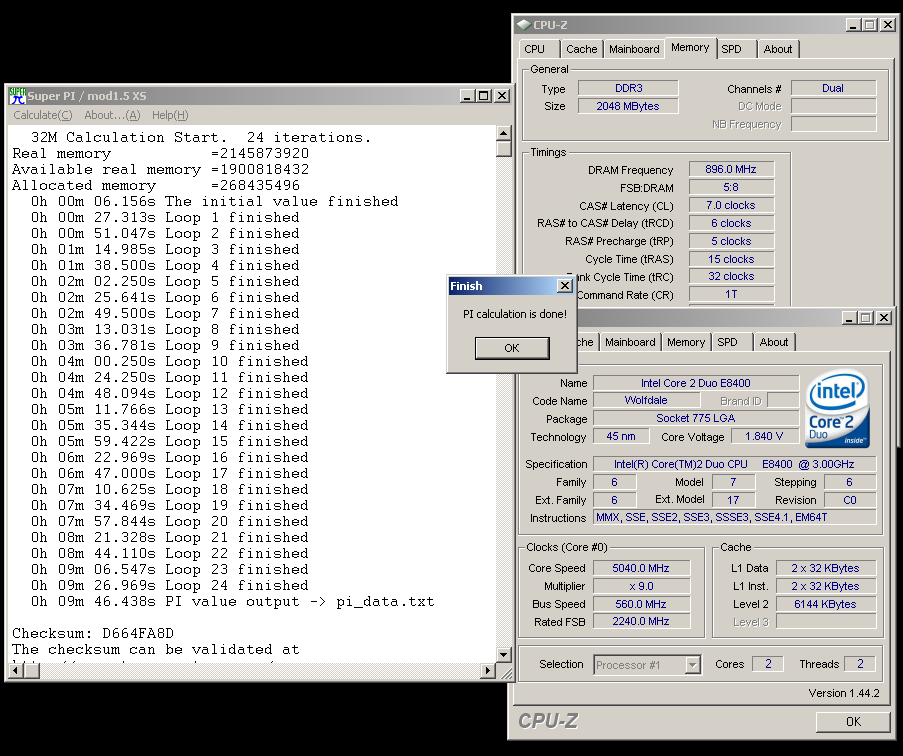Click the scroll left arrow in Super PI
903x756 pixels.
tap(16, 670)
